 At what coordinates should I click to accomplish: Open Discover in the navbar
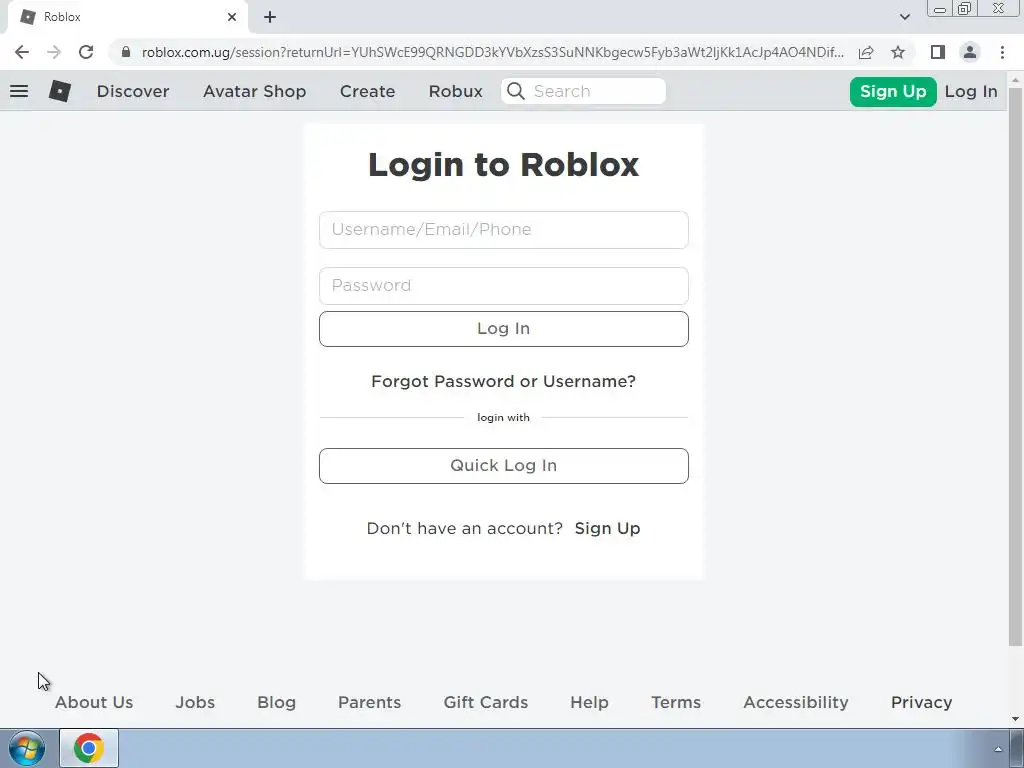133,91
